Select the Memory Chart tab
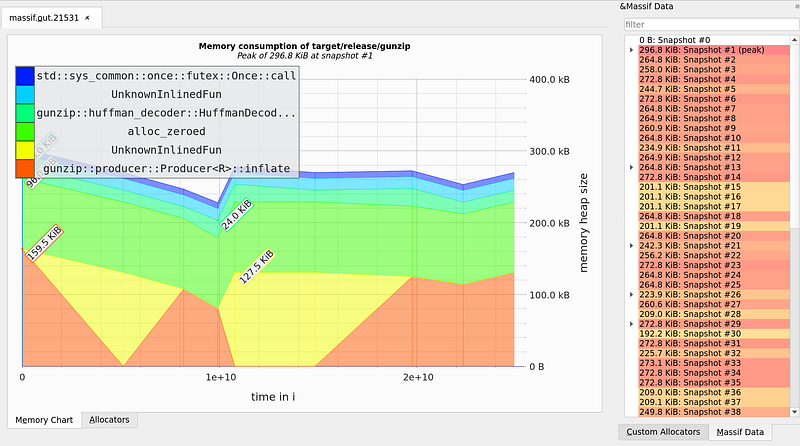This screenshot has width=800, height=446. (44, 420)
